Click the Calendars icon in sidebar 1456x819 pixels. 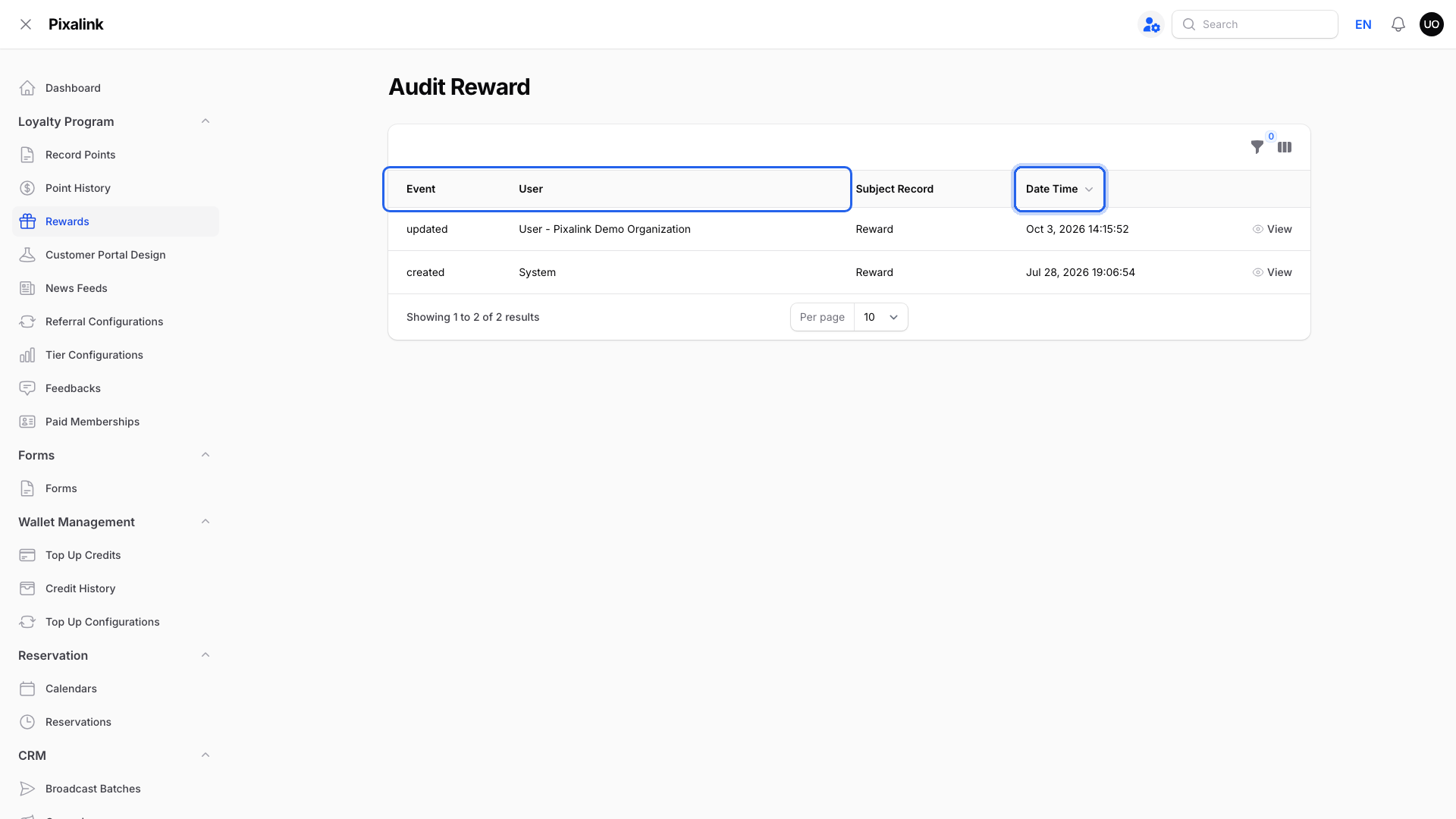coord(27,689)
